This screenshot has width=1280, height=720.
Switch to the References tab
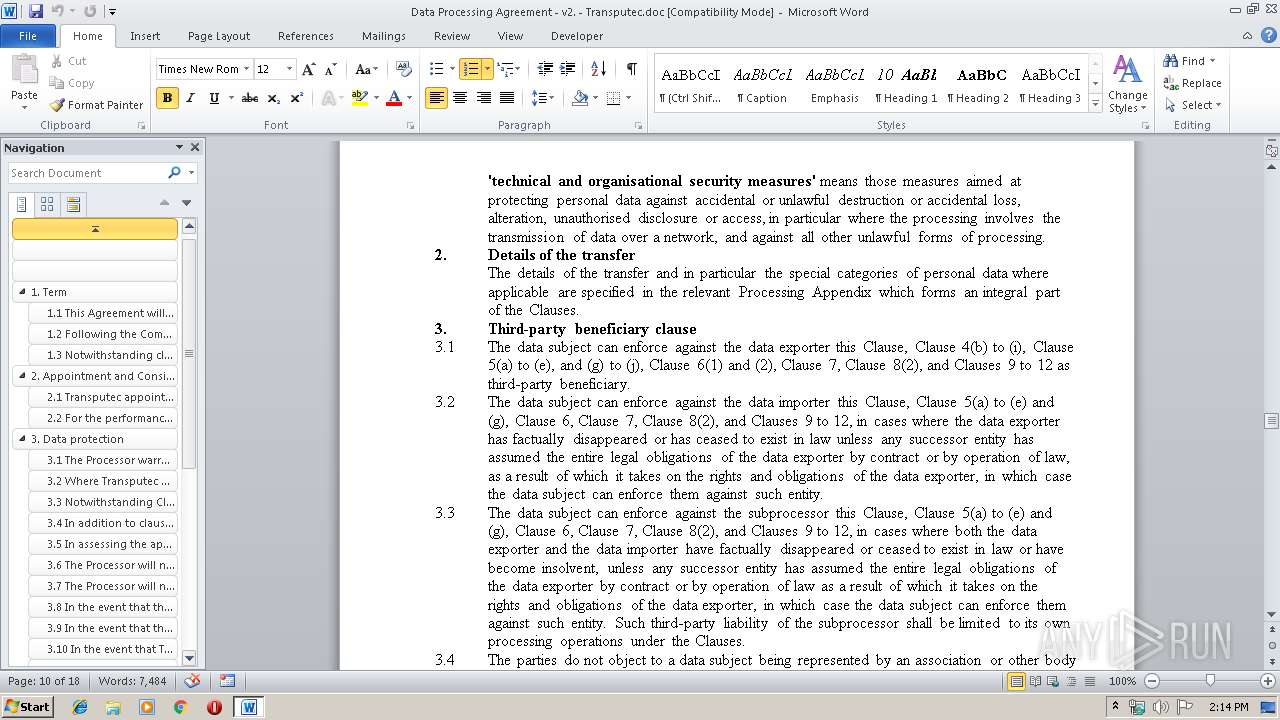306,36
